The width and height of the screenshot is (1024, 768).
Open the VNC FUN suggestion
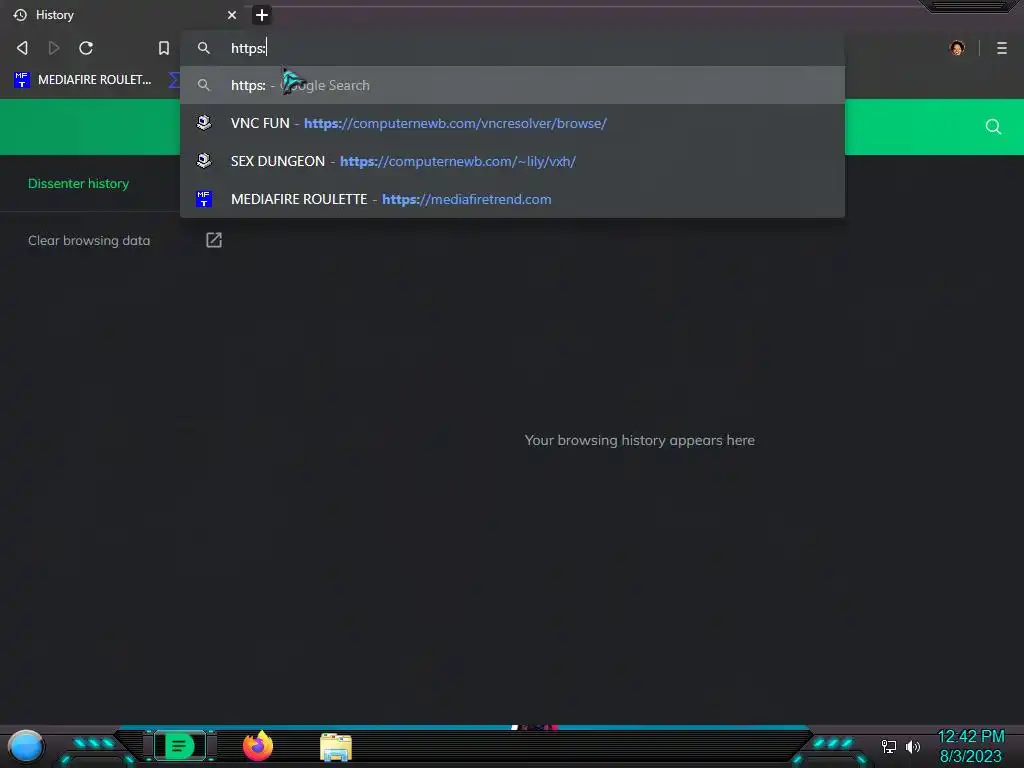[512, 123]
